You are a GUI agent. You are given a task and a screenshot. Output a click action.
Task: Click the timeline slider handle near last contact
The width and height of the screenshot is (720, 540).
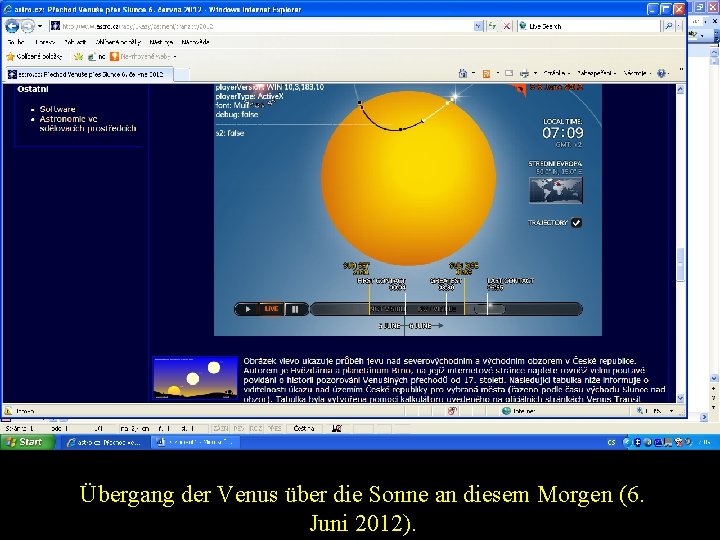point(489,309)
